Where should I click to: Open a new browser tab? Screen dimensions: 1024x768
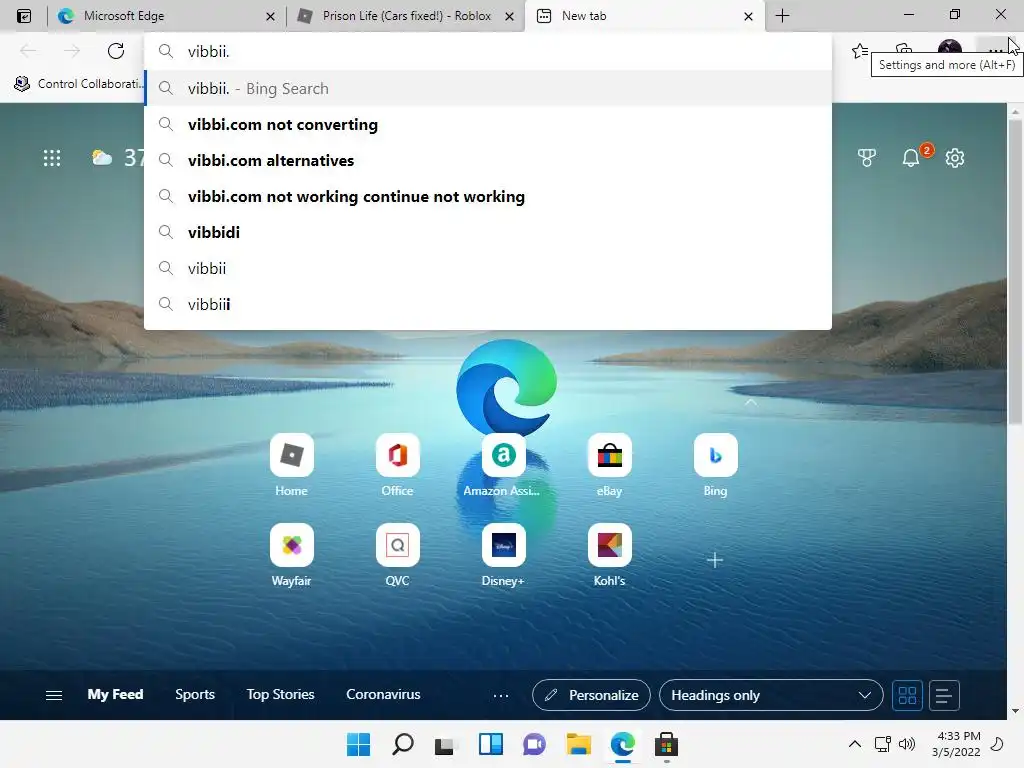(x=782, y=16)
